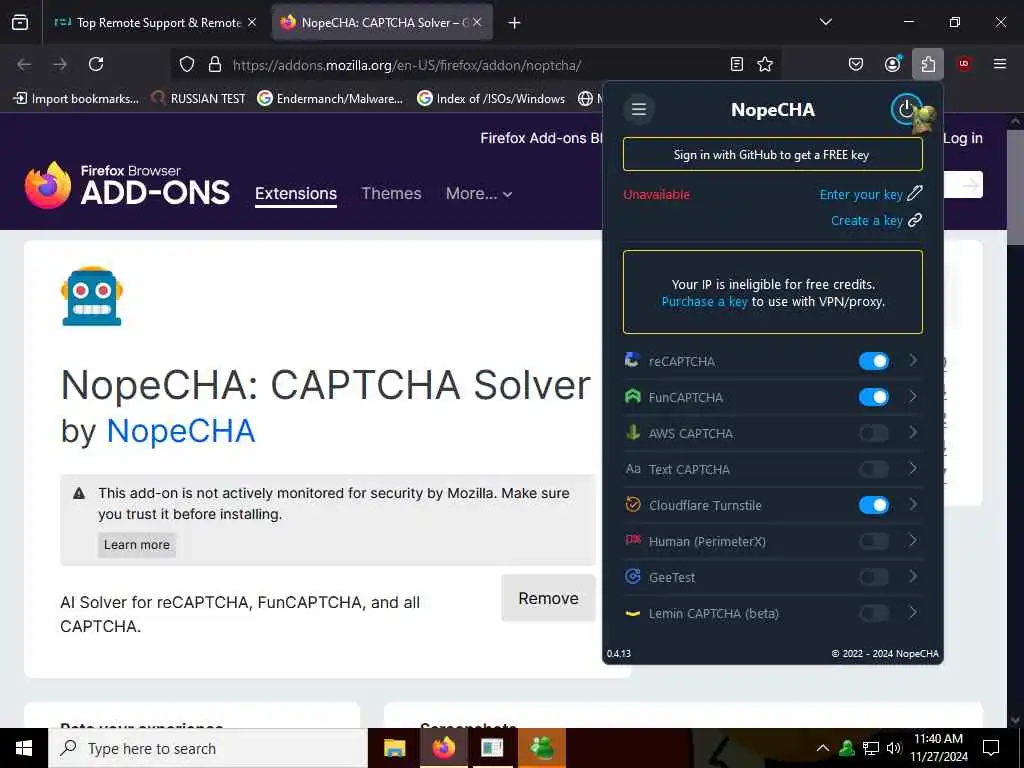The height and width of the screenshot is (768, 1024).
Task: Toggle reader view icon in address bar
Action: click(737, 64)
